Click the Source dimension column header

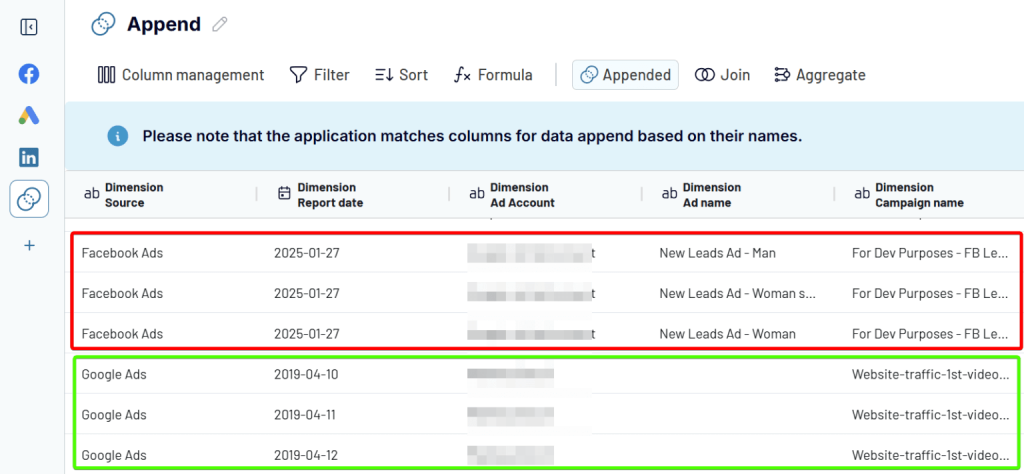tap(133, 195)
